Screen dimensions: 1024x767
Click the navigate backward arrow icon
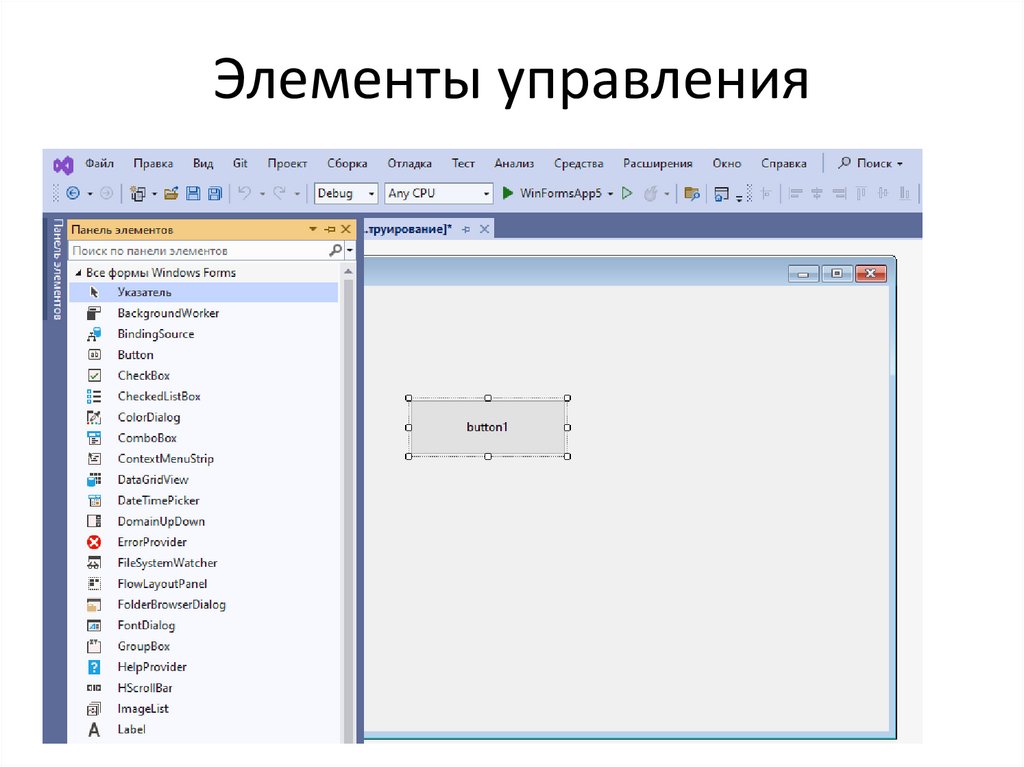(73, 193)
